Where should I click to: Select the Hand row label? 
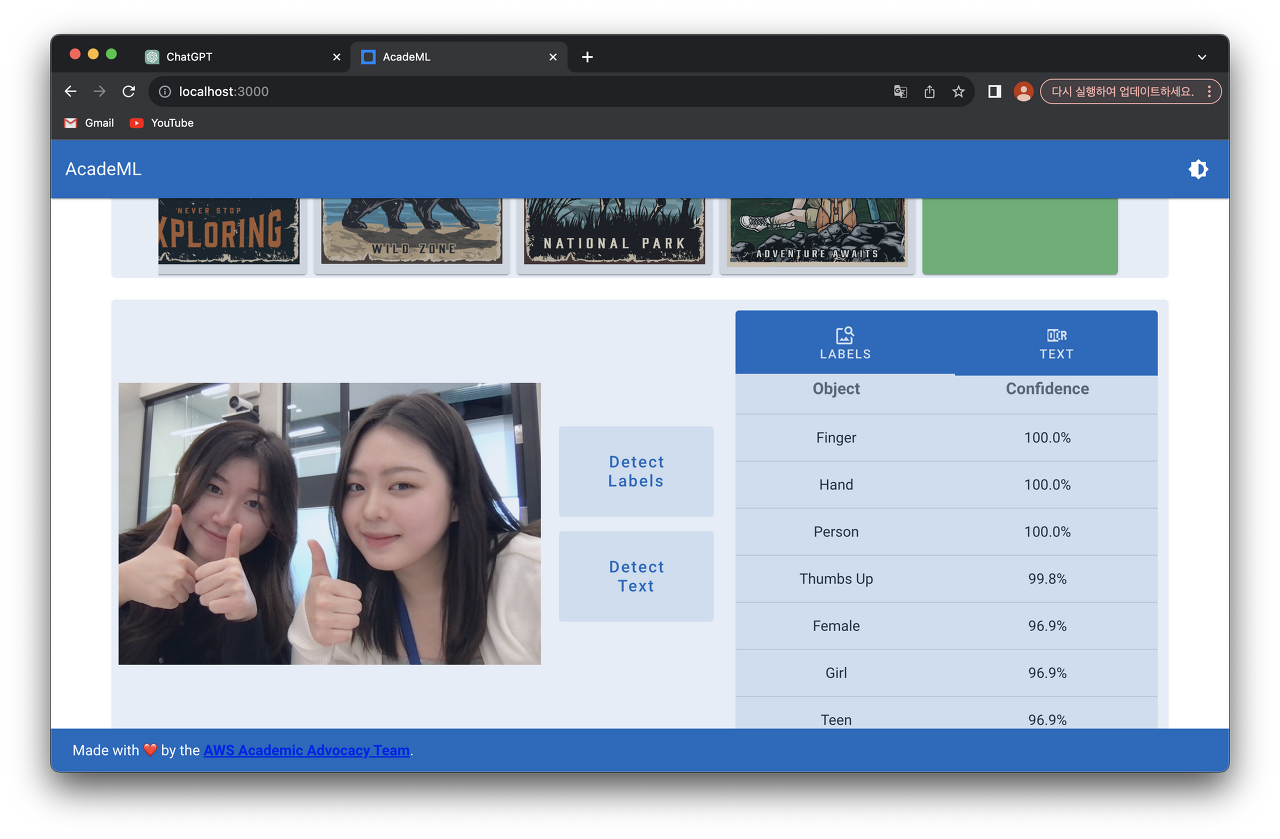[836, 485]
